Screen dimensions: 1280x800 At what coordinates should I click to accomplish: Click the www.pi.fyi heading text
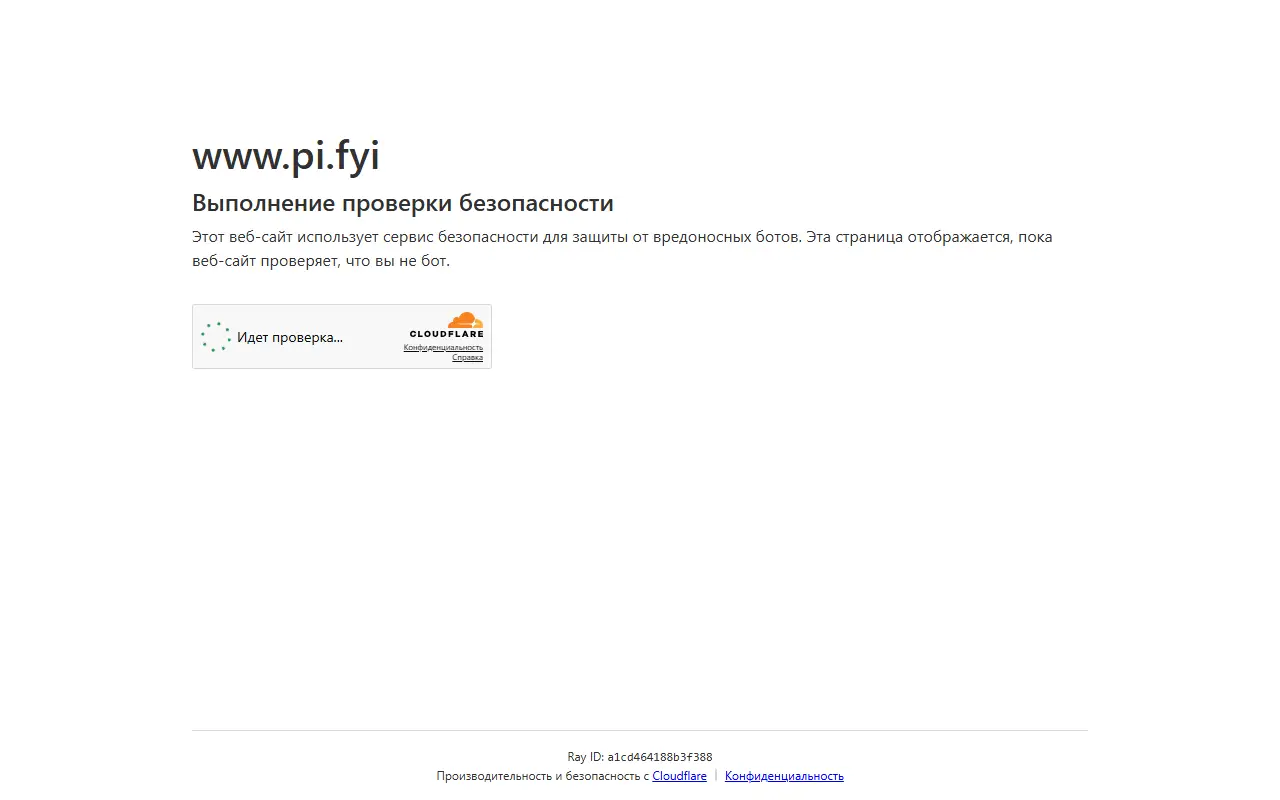[286, 156]
